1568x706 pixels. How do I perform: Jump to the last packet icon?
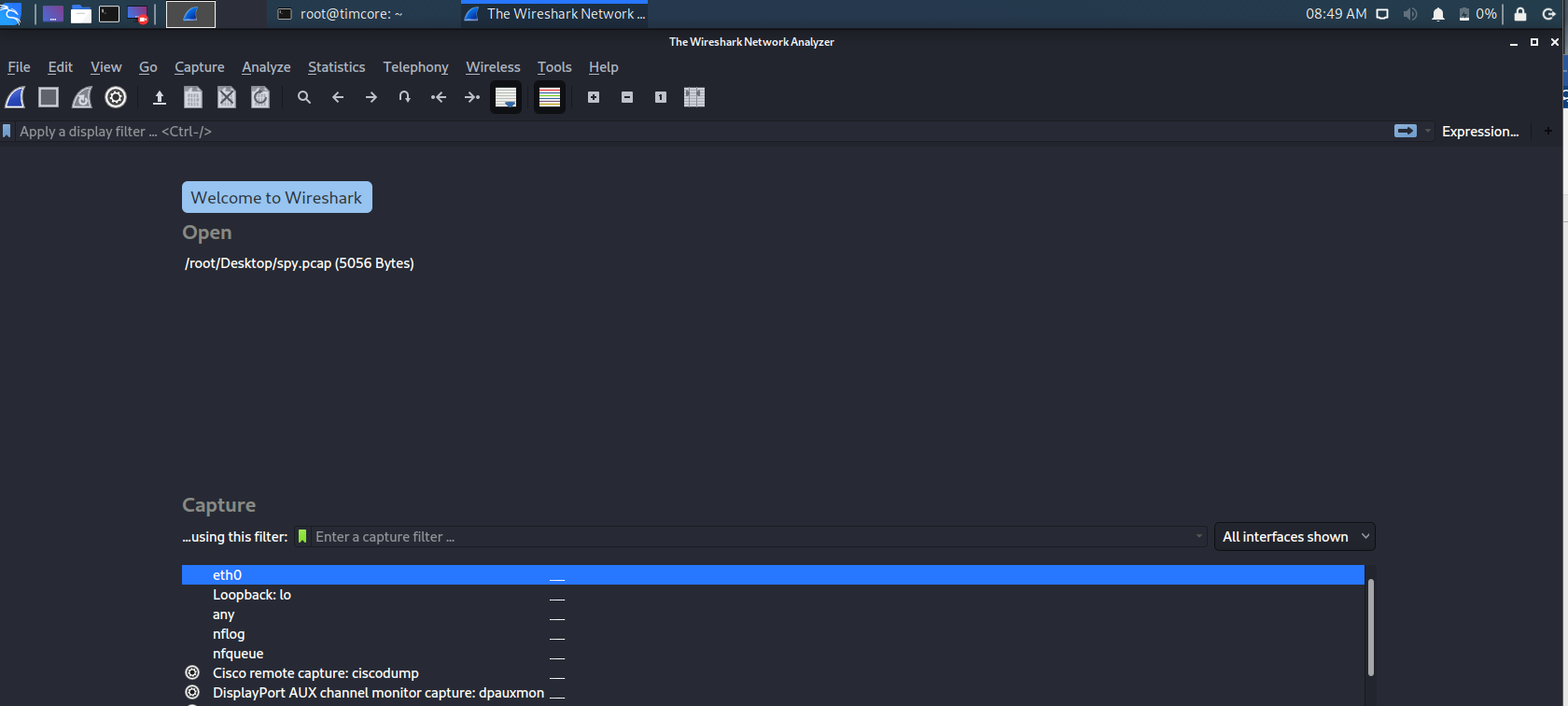pyautogui.click(x=472, y=97)
